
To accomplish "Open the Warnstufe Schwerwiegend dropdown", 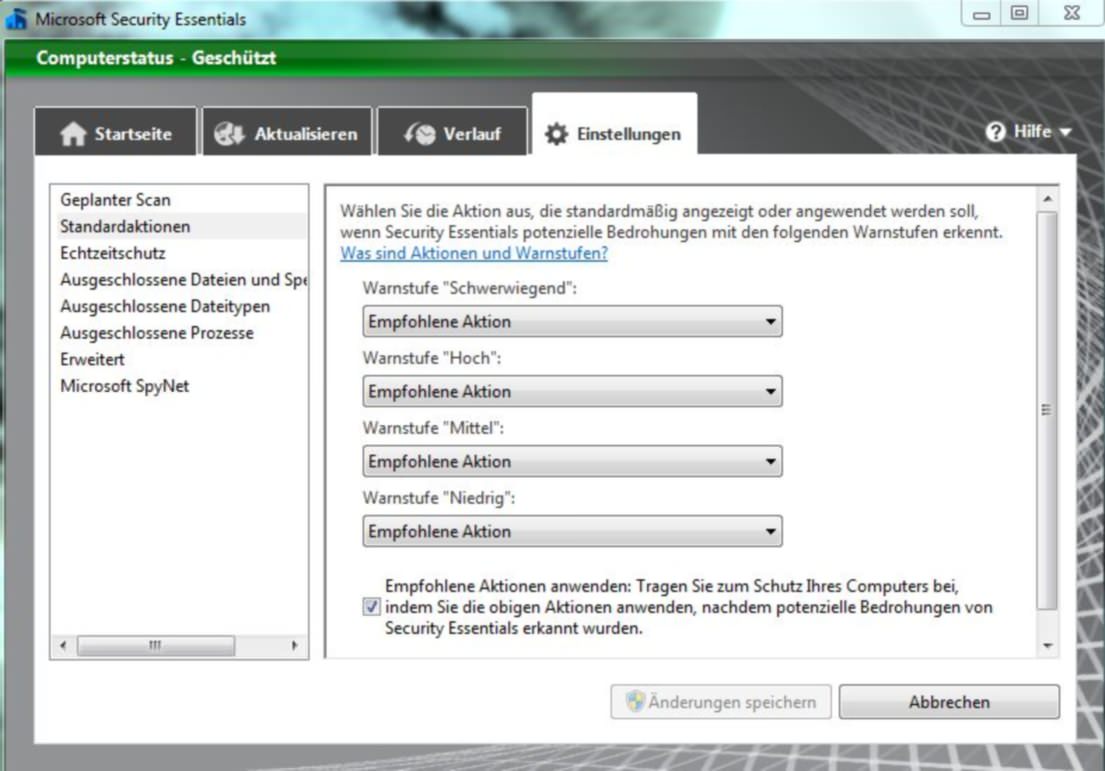I will tap(572, 321).
